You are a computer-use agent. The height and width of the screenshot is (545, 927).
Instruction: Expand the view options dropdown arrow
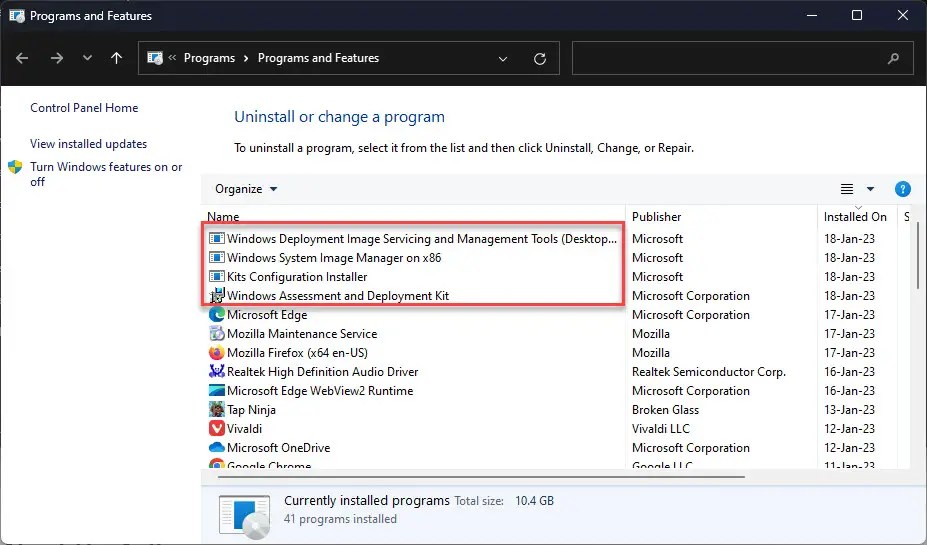[x=870, y=189]
